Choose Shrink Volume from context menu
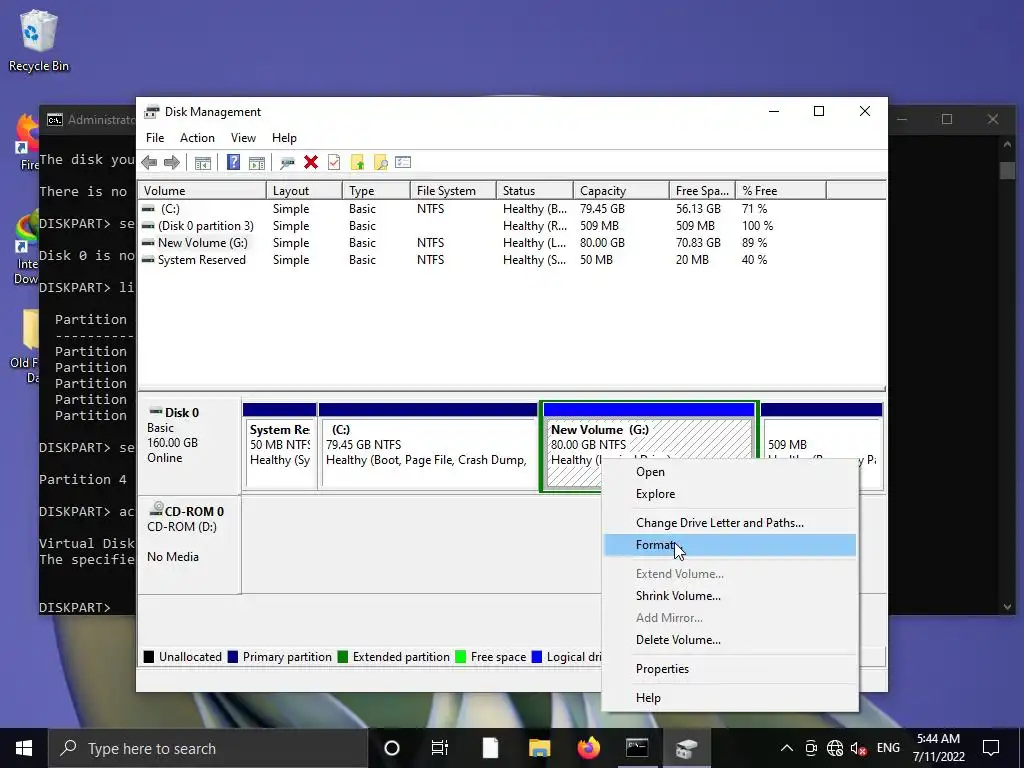 (729, 596)
